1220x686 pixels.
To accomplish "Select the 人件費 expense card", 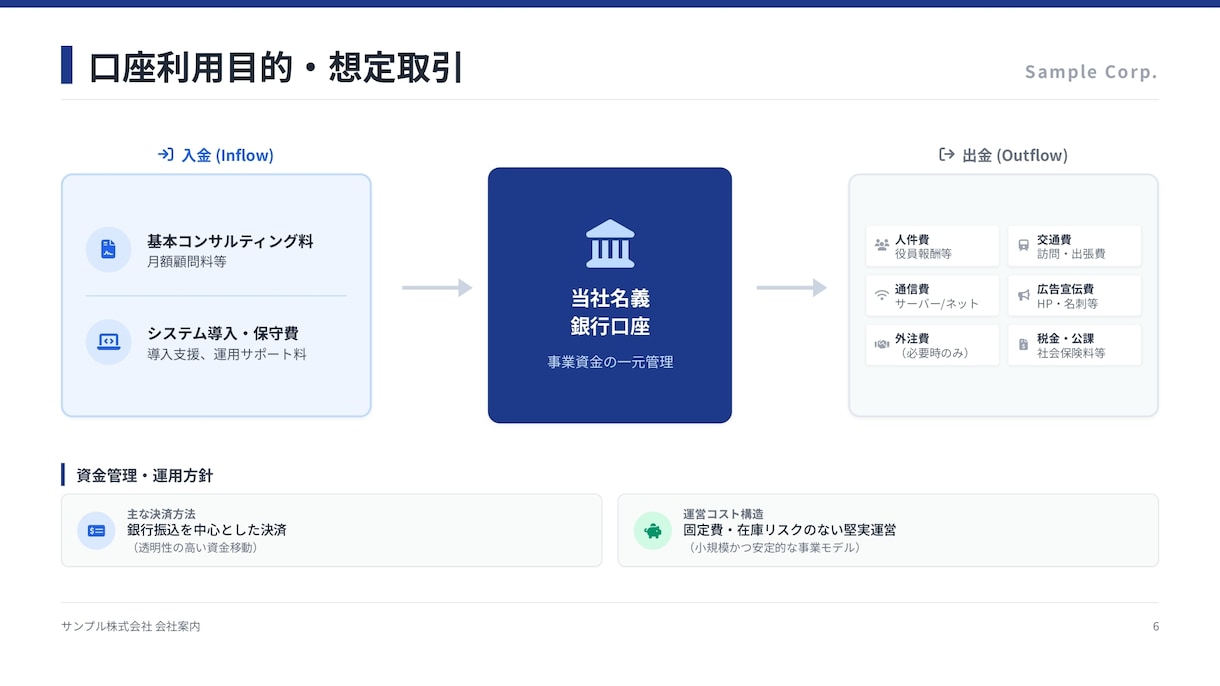I will (932, 246).
